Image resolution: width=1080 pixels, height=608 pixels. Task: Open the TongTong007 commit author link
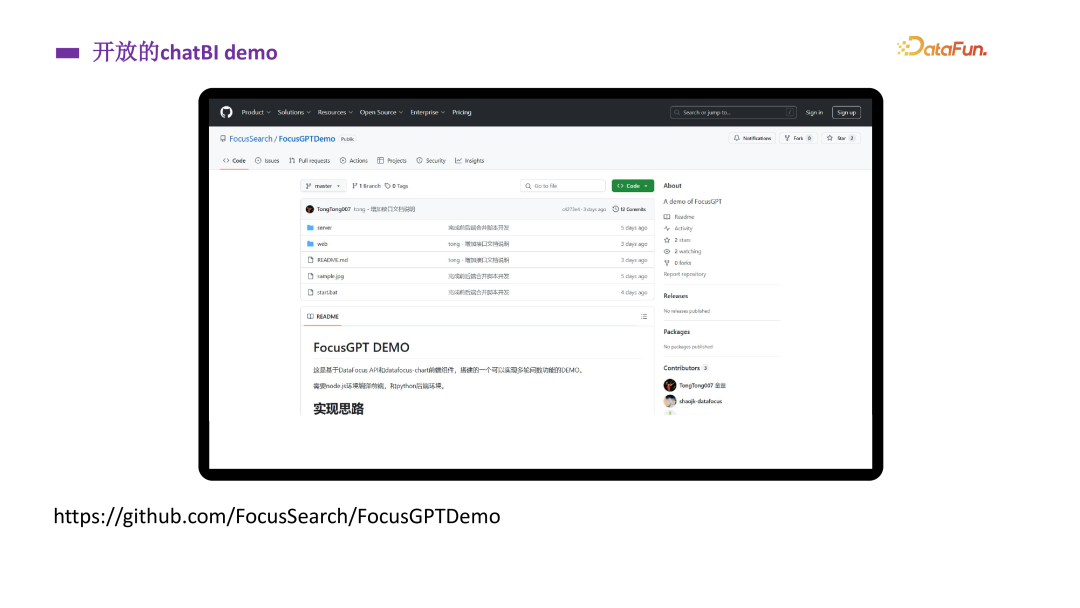coord(333,209)
